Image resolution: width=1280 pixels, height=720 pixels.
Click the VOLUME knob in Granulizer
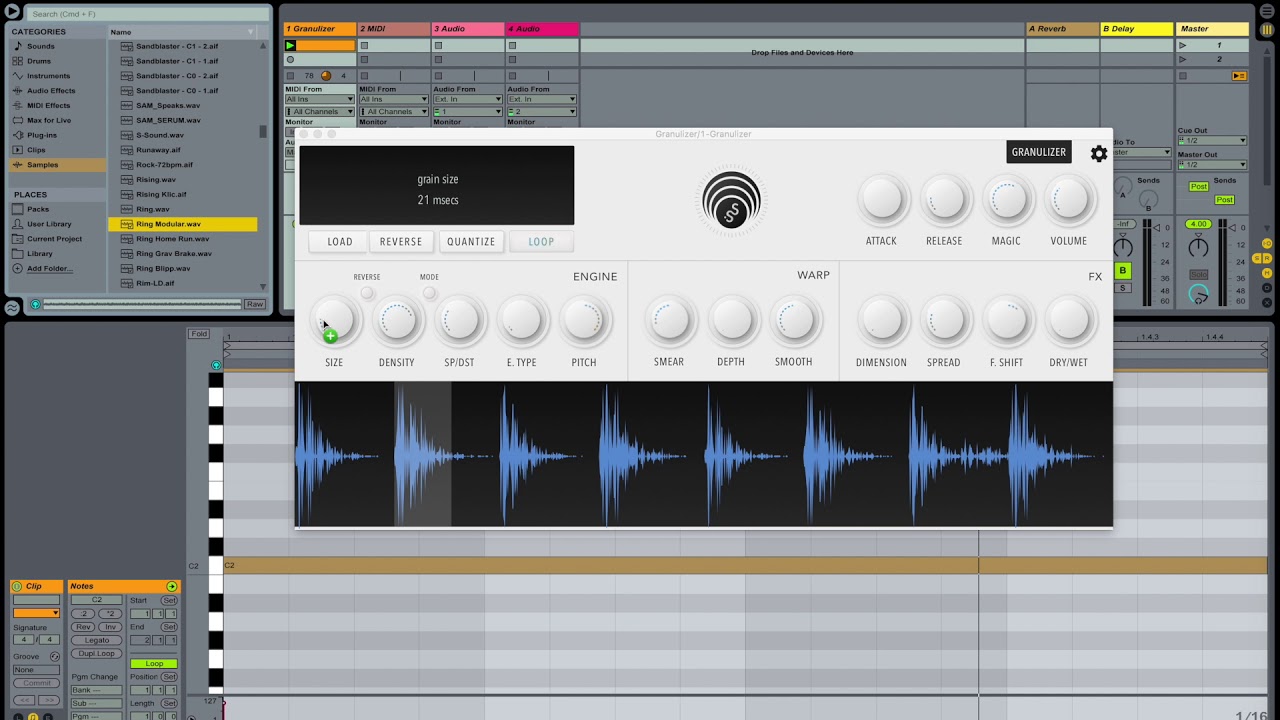(1069, 199)
